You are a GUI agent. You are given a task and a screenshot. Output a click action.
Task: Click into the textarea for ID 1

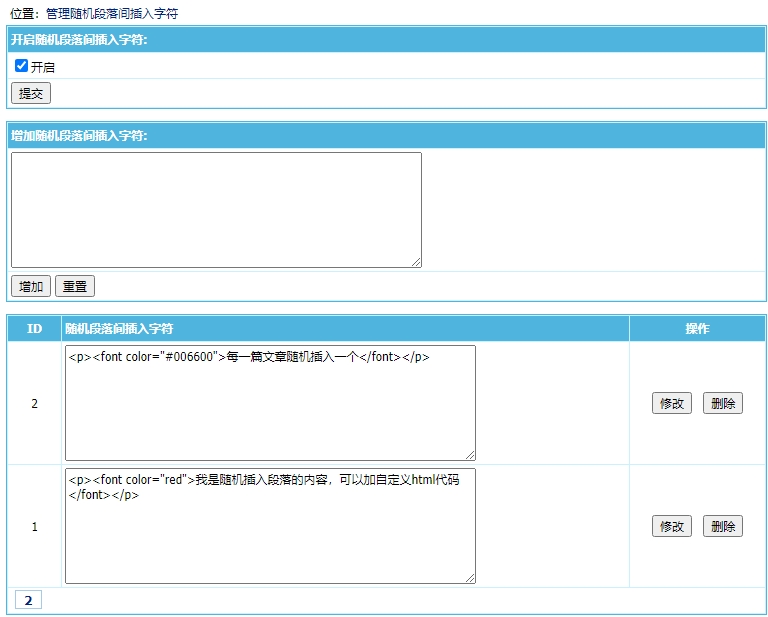coord(270,526)
